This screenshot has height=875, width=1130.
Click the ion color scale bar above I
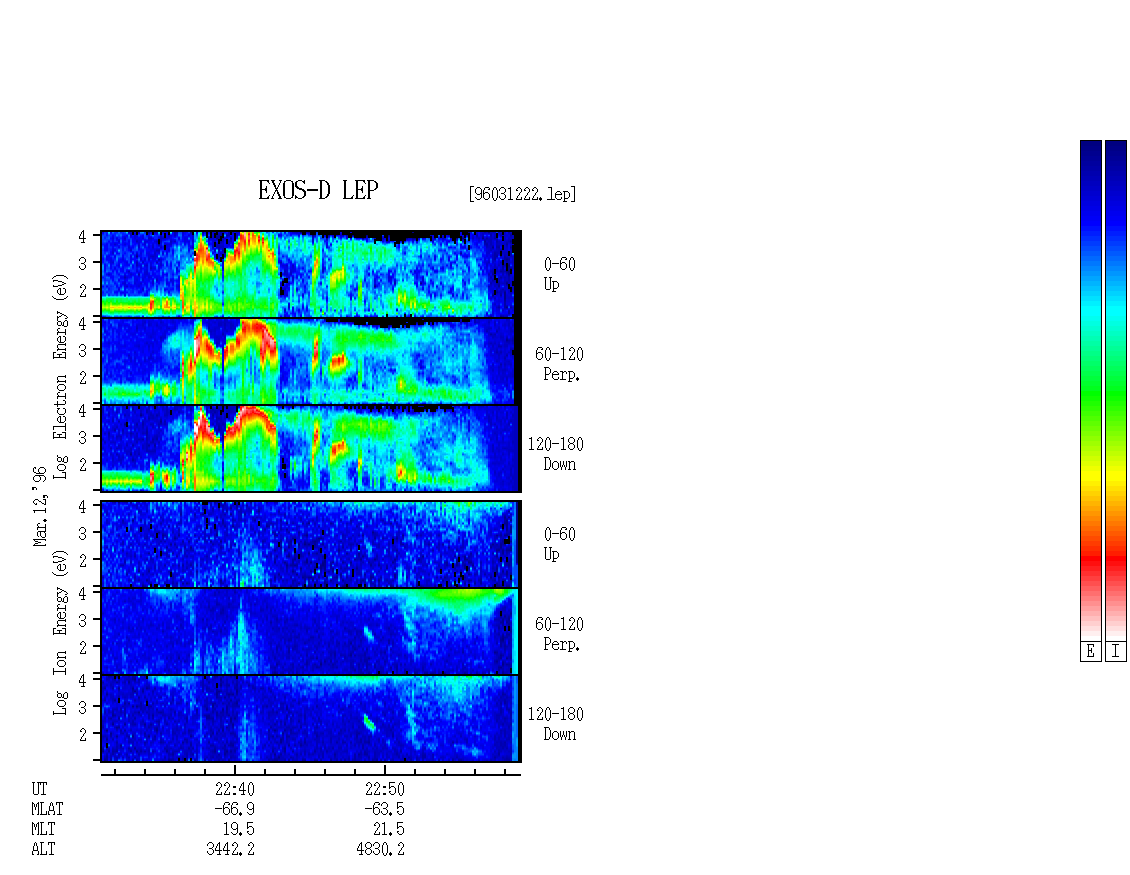coord(1116,390)
